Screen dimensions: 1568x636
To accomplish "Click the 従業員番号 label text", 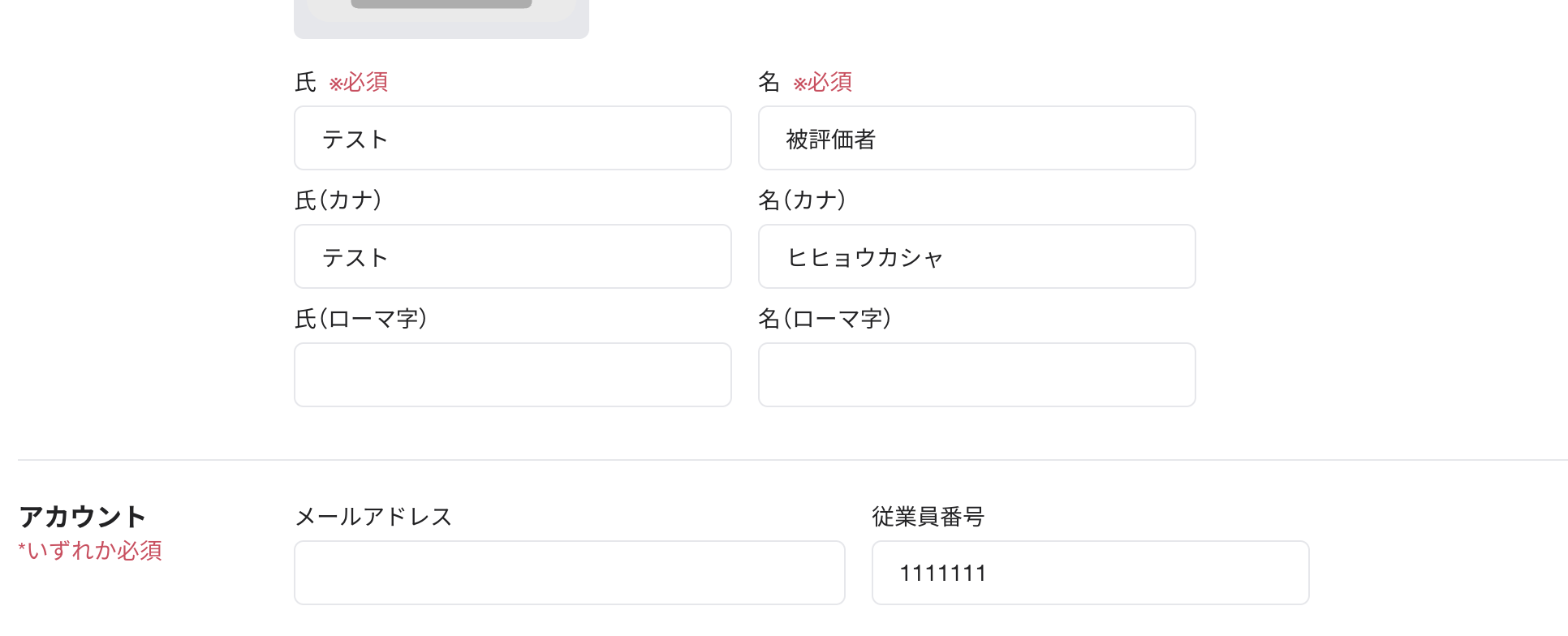I will point(928,516).
